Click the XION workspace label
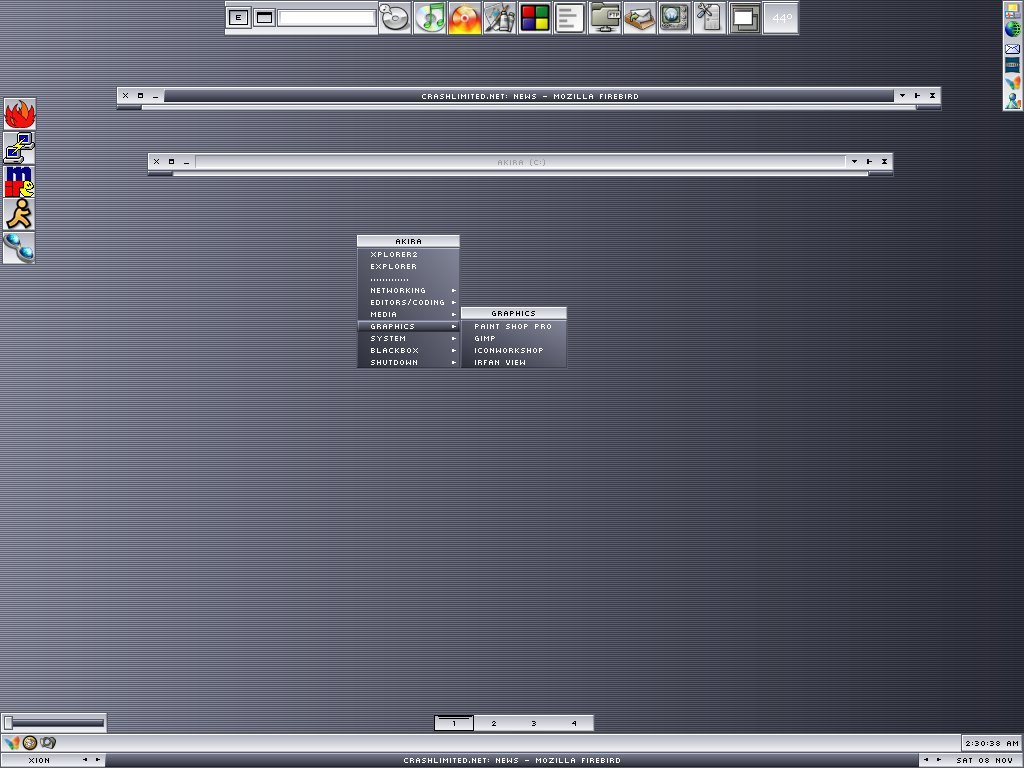Screen dimensions: 1024x768 (x=39, y=760)
